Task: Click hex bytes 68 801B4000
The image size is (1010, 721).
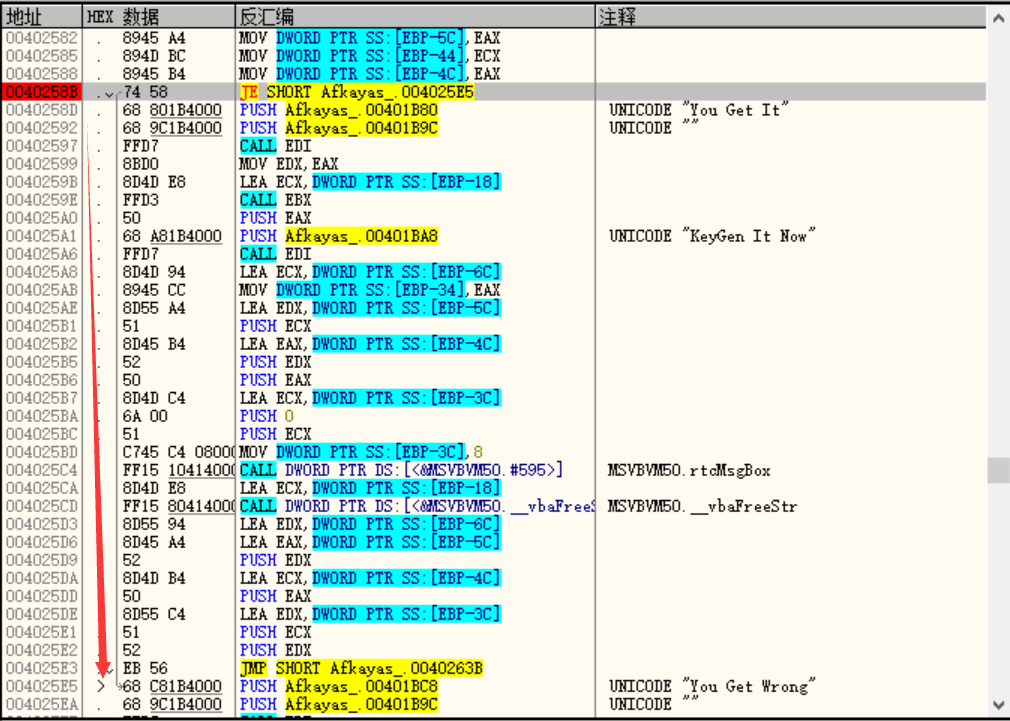Action: (x=172, y=110)
